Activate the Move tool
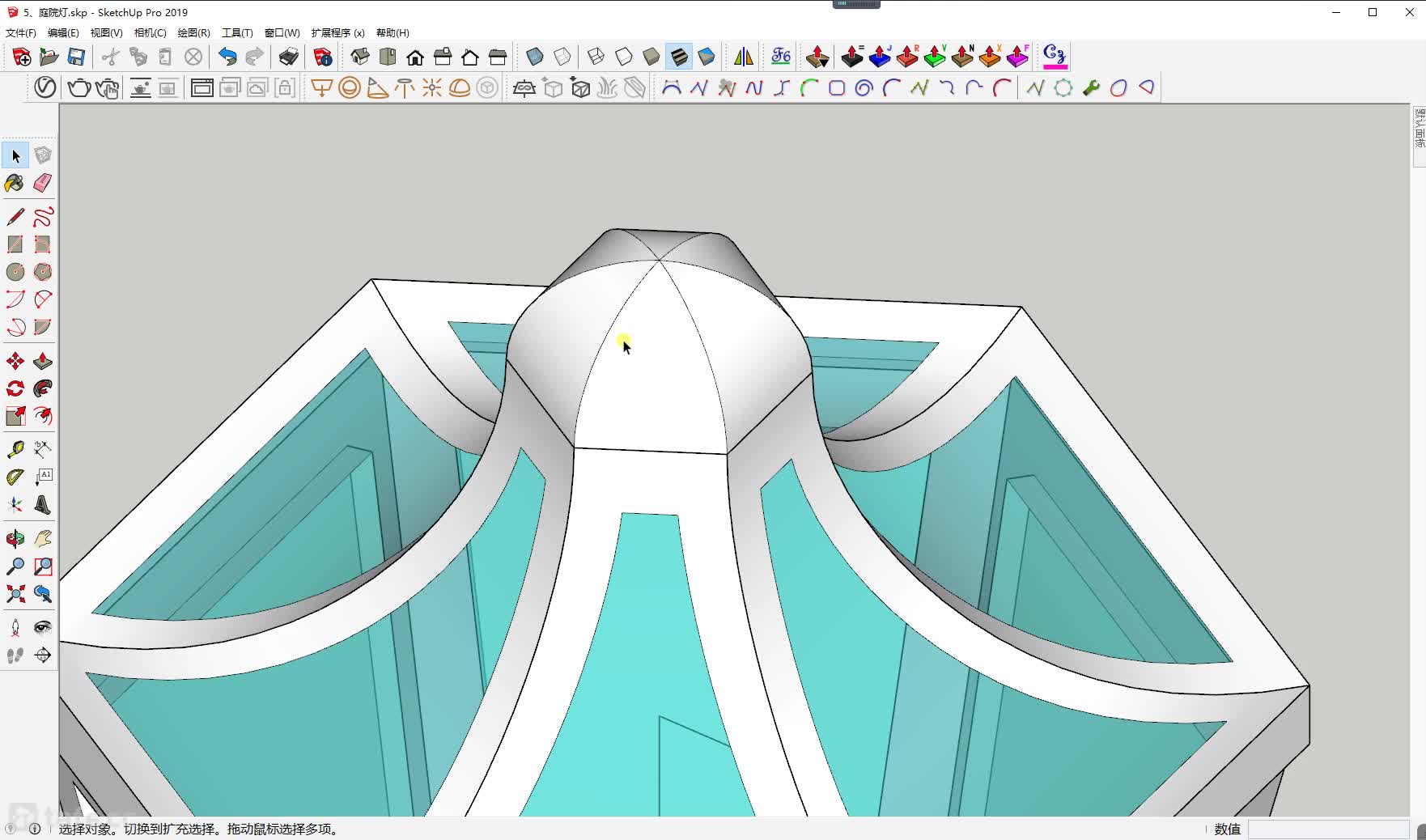 pyautogui.click(x=15, y=361)
